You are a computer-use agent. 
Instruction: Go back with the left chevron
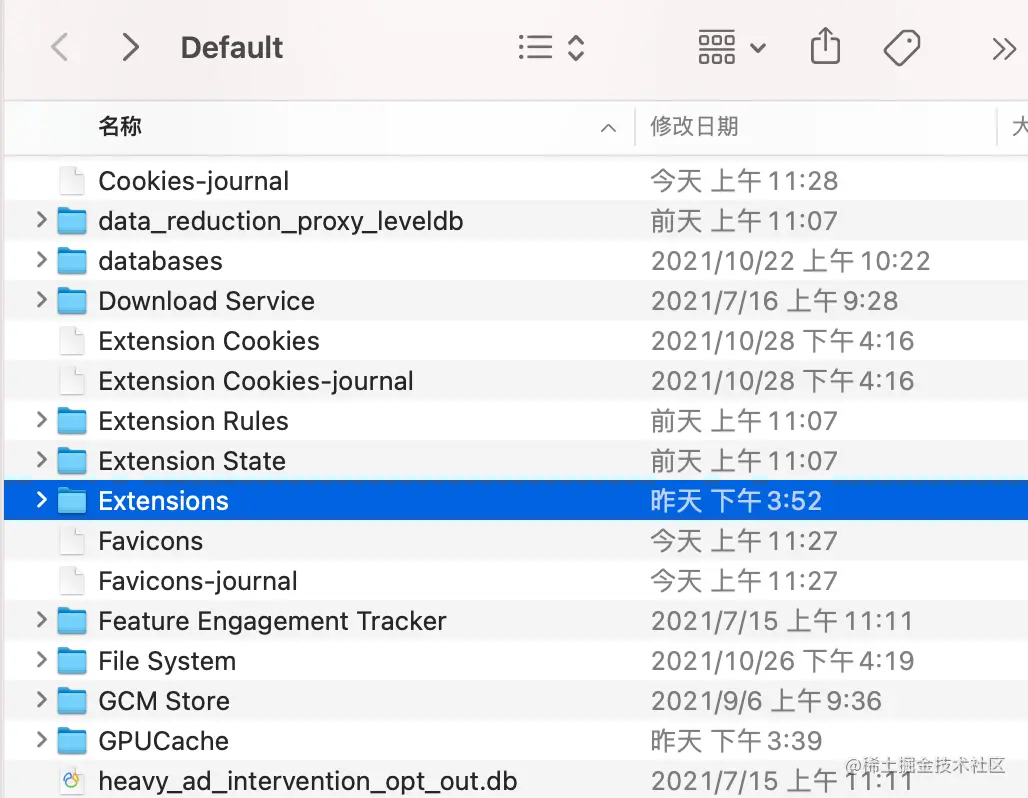click(x=60, y=48)
